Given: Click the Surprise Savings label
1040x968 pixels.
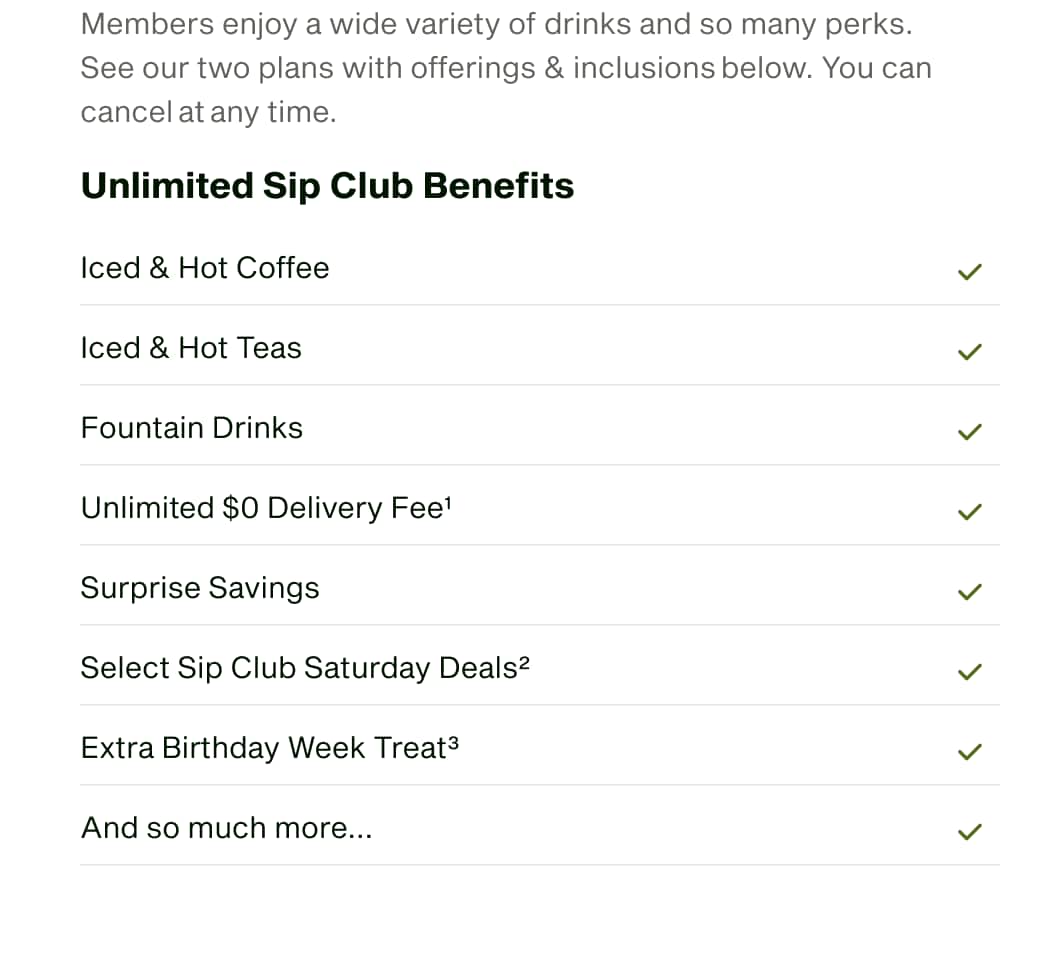Looking at the screenshot, I should point(200,588).
